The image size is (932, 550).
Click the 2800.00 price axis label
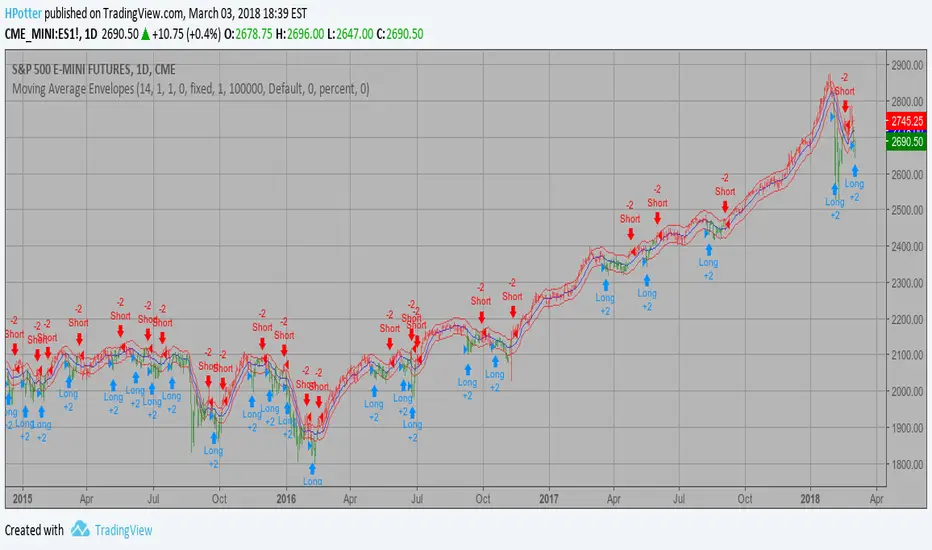(907, 102)
